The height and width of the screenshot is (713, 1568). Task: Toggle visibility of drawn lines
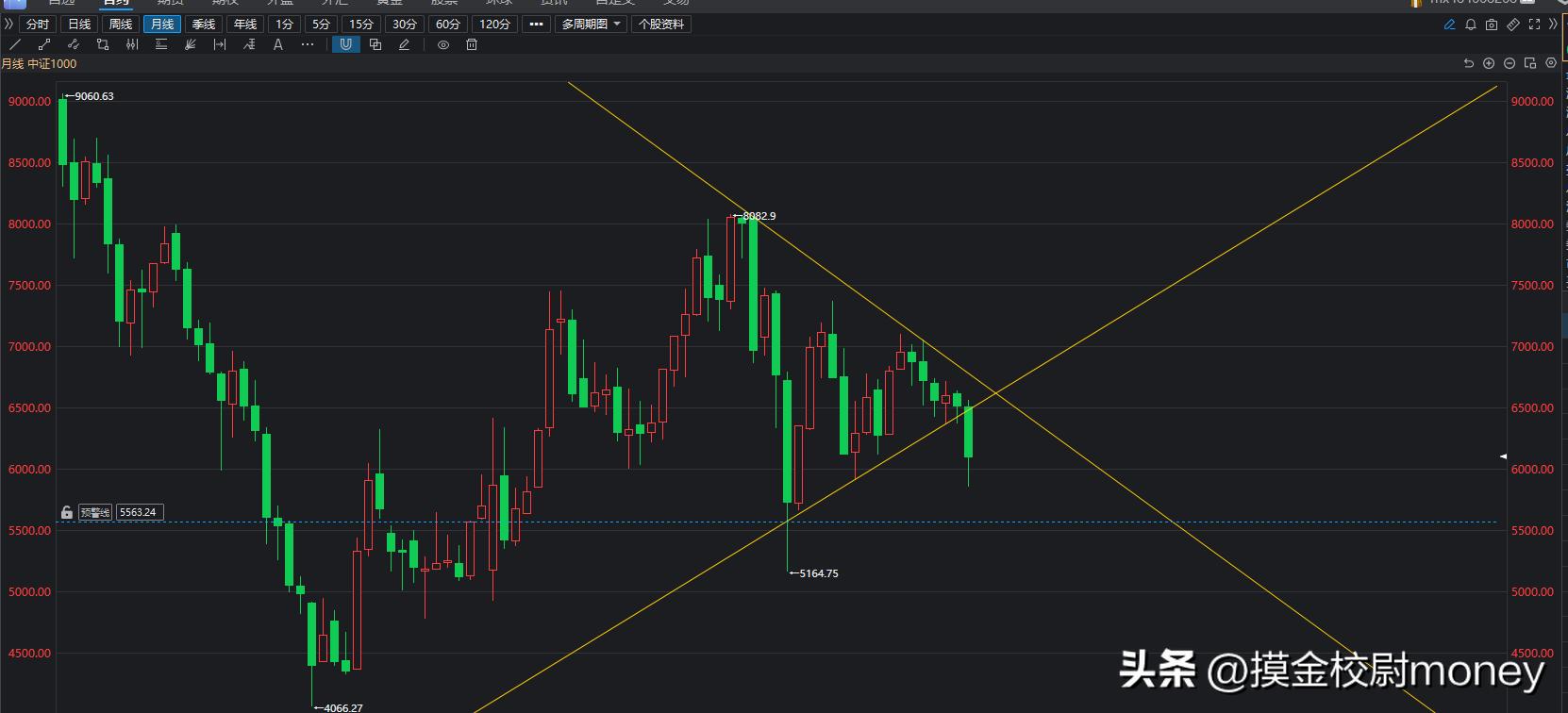[x=443, y=44]
